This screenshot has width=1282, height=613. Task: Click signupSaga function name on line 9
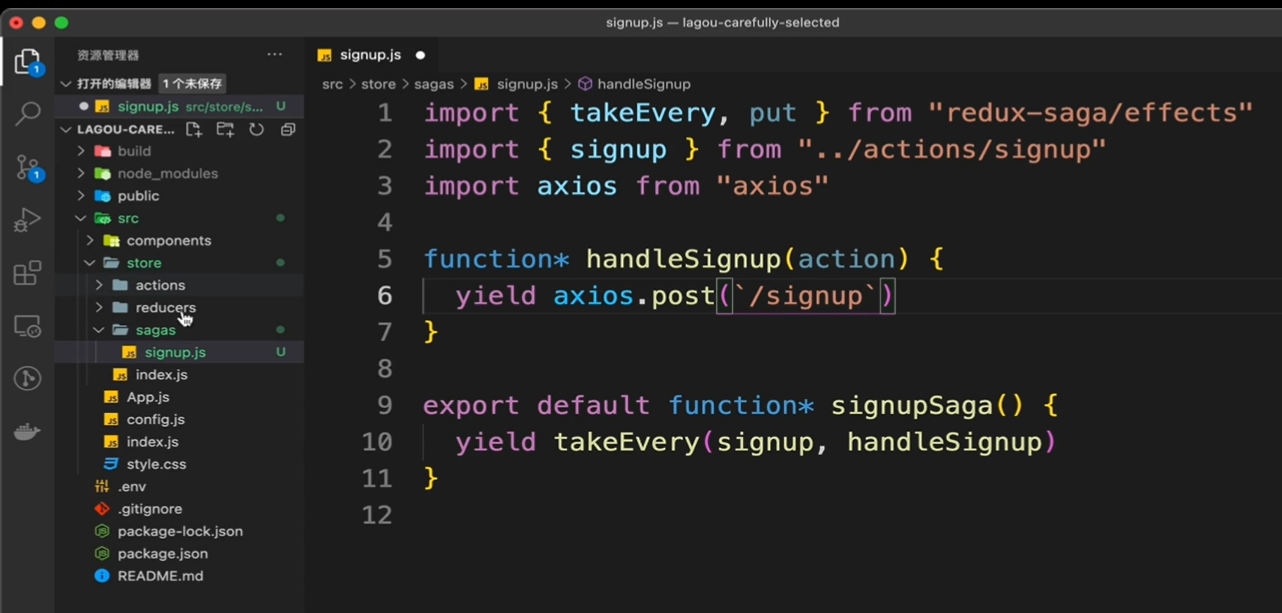pyautogui.click(x=912, y=405)
